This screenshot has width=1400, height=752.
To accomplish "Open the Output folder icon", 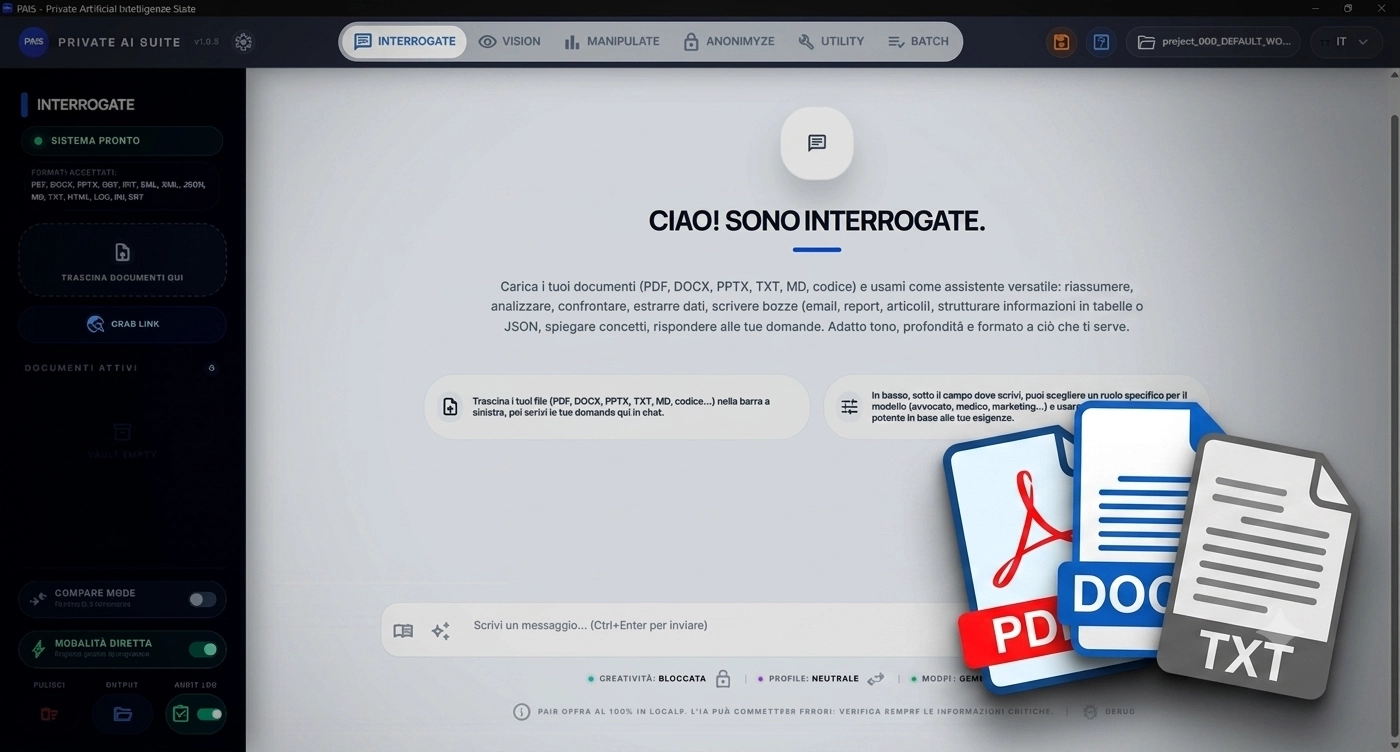I will click(x=122, y=714).
